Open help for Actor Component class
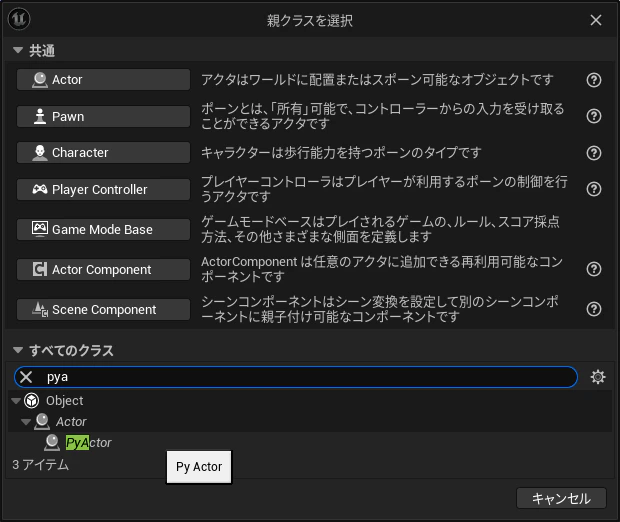Screen dimensions: 620x522 (594, 269)
